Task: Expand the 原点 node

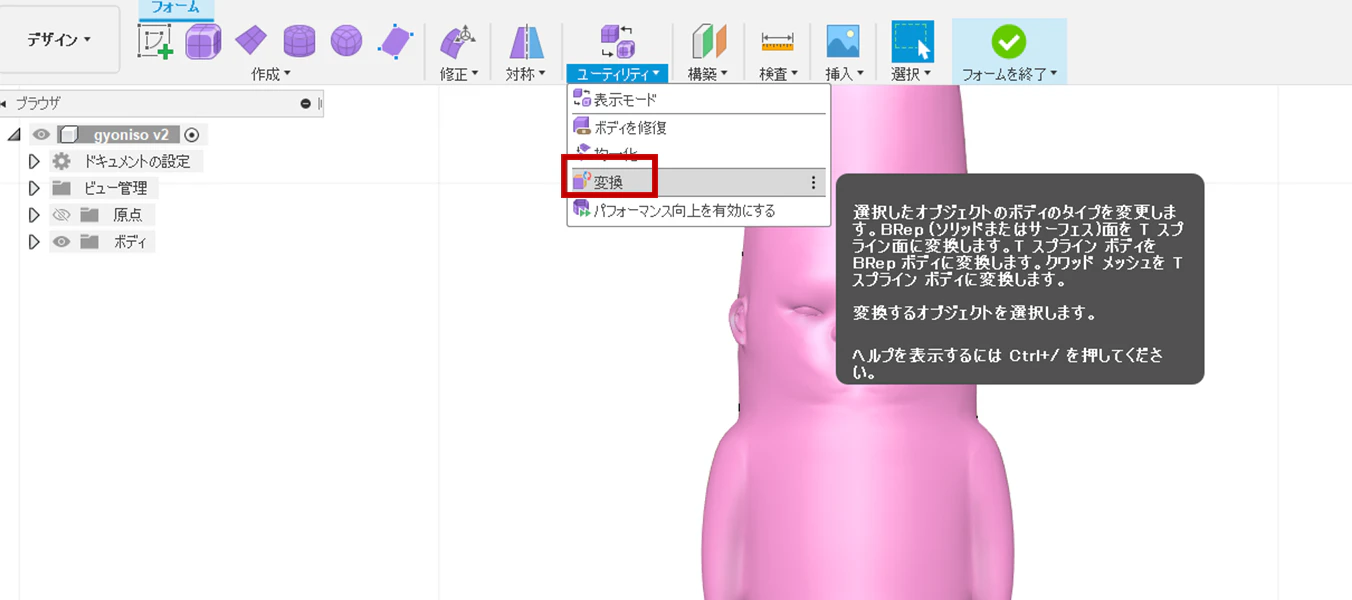Action: click(34, 215)
